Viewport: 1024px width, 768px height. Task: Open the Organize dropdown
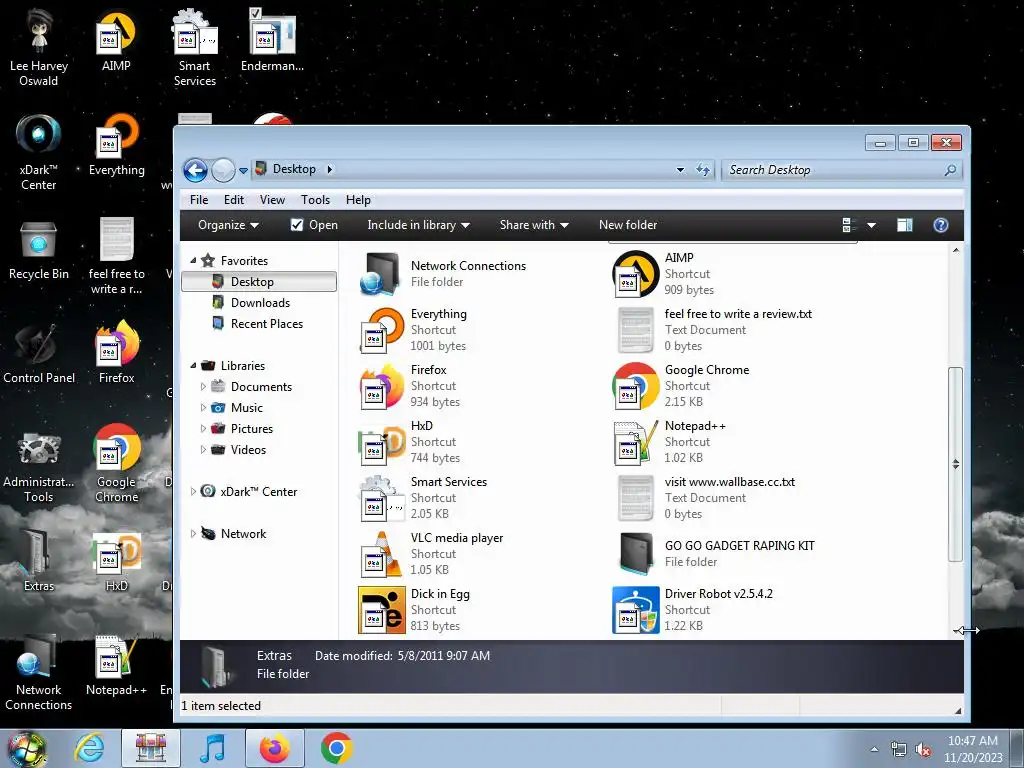point(228,225)
